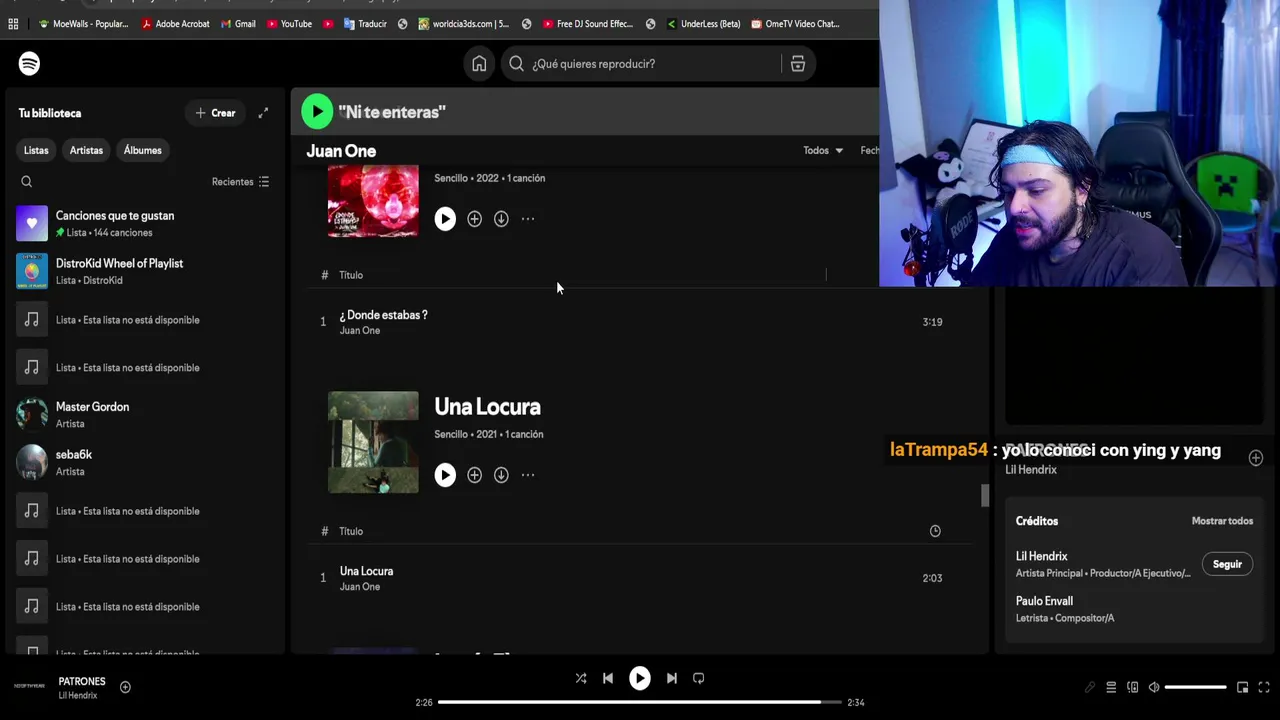Open Adobe Acrobat bookmark

175,24
